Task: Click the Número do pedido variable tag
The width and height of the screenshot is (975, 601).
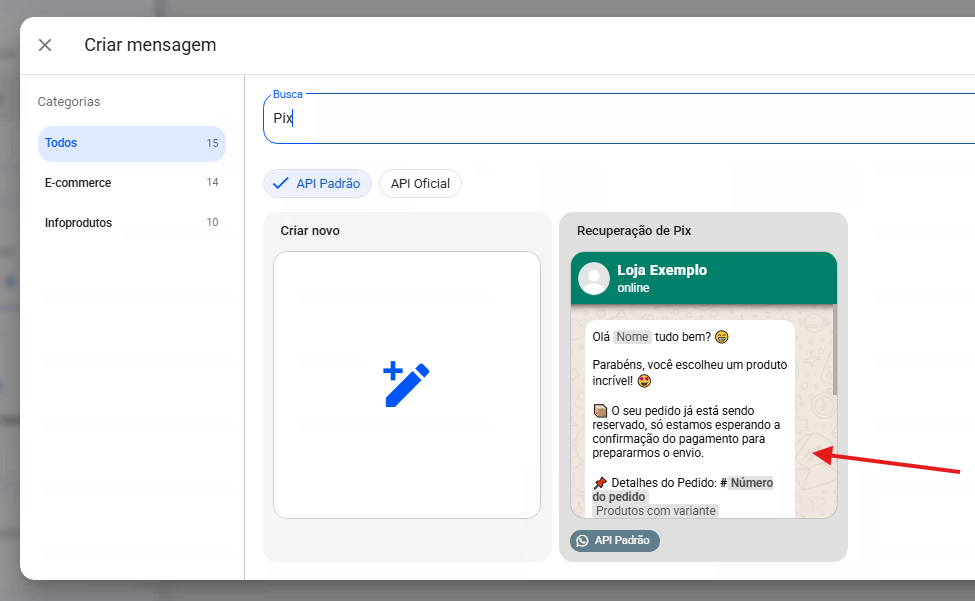Action: point(683,490)
